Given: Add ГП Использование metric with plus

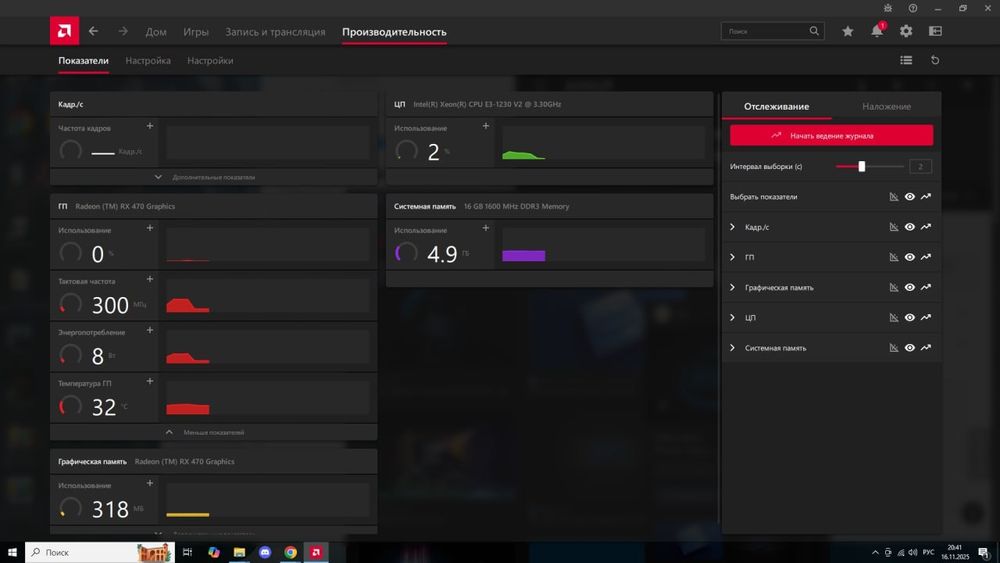Looking at the screenshot, I should [150, 228].
